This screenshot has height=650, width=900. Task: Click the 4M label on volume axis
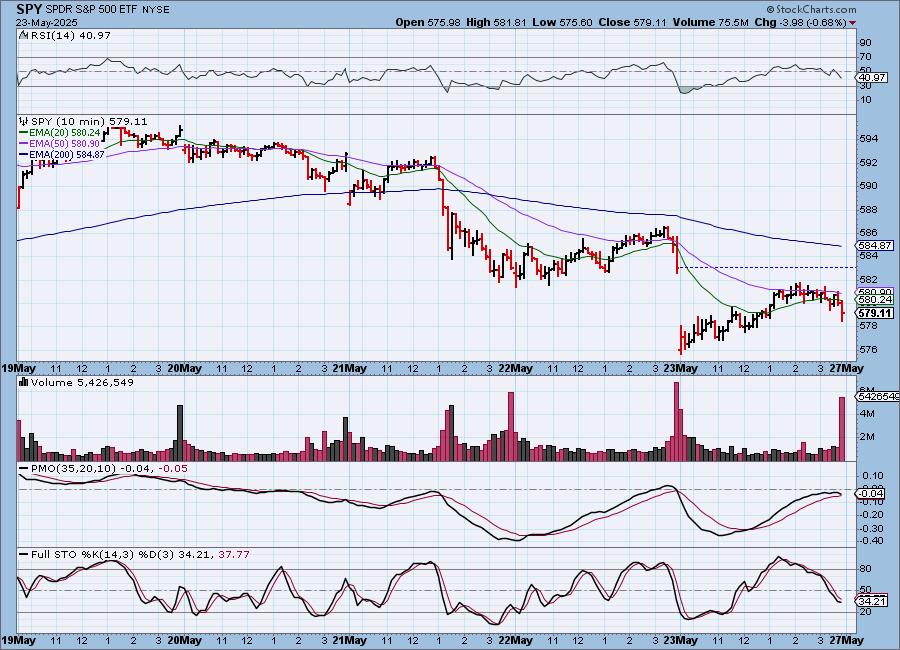(x=867, y=413)
